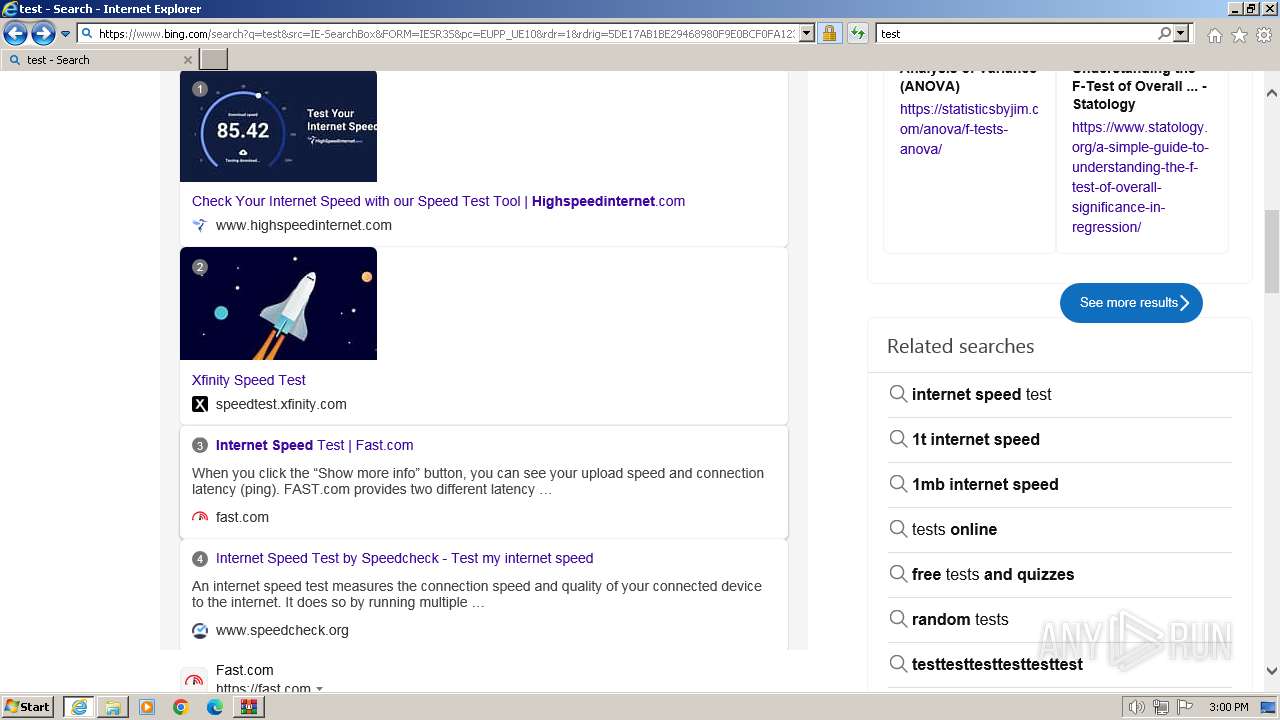Image resolution: width=1280 pixels, height=720 pixels.
Task: Search related 'random tests'
Action: point(960,619)
